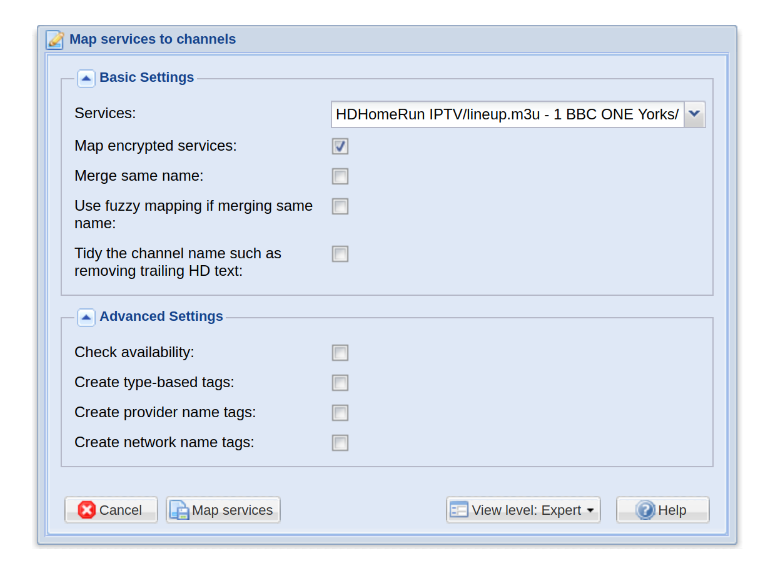Disable the Map encrypted services checkbox
Viewport: 769px width, 571px height.
tap(341, 146)
